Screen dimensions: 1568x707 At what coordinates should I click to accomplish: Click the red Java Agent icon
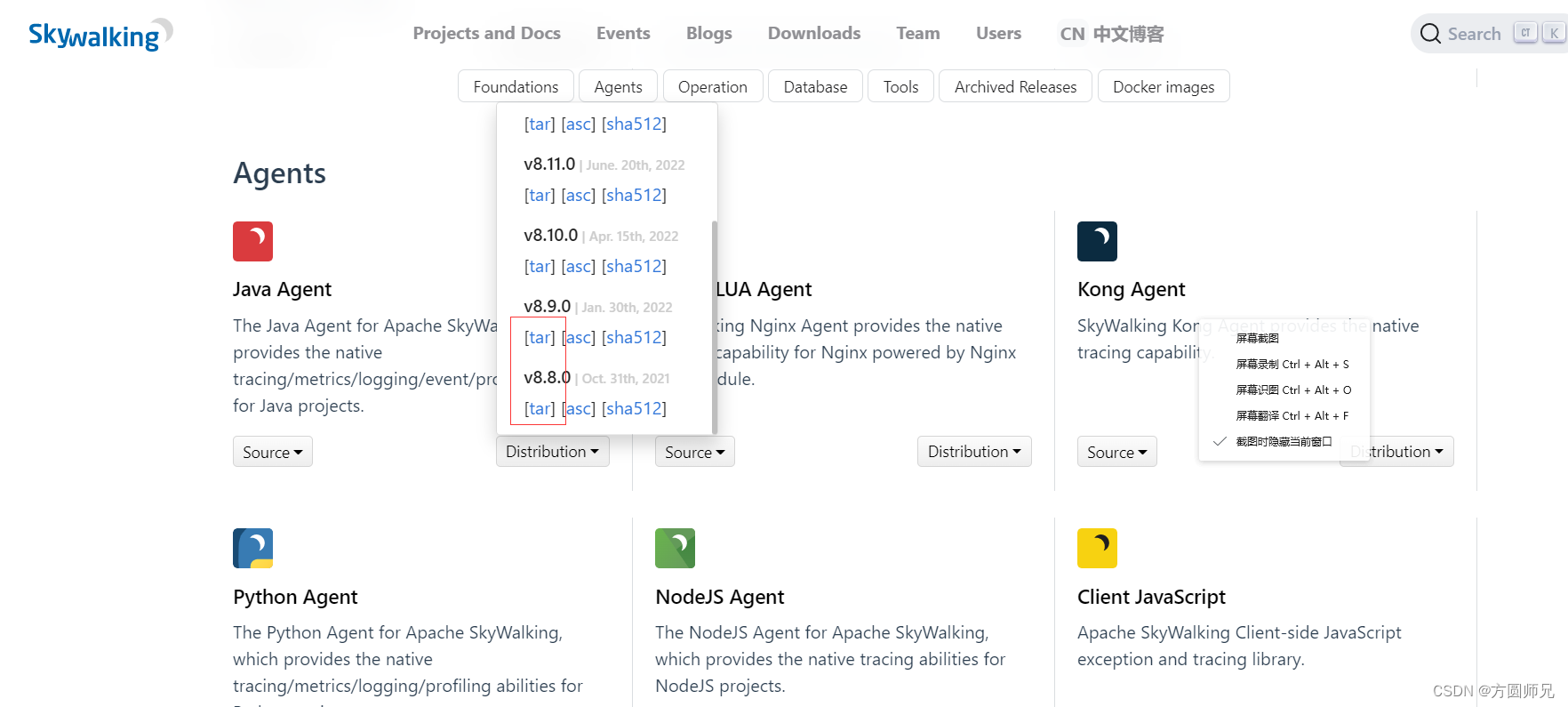coord(252,241)
